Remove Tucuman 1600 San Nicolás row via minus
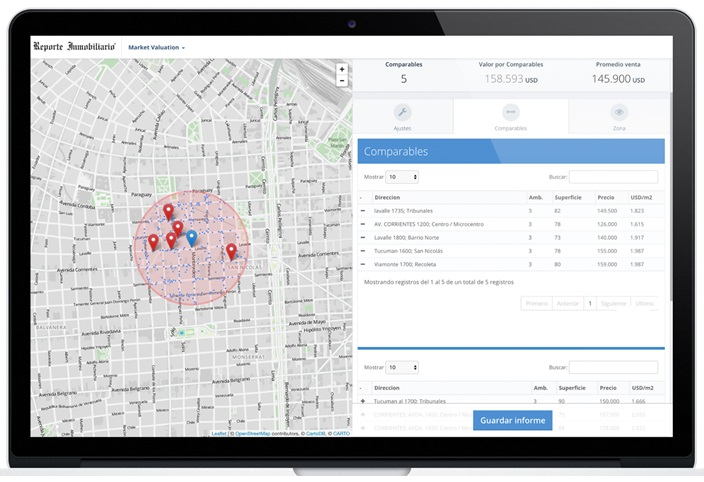This screenshot has height=482, width=704. [362, 251]
